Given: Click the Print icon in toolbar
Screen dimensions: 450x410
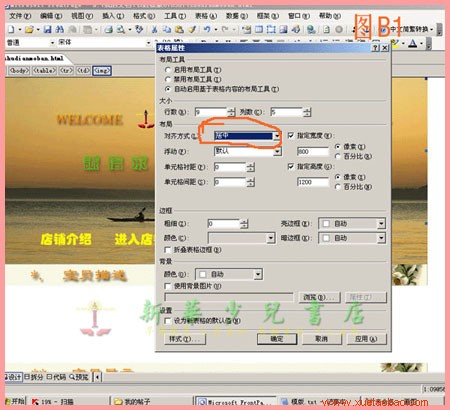Looking at the screenshot, I should click(108, 29).
